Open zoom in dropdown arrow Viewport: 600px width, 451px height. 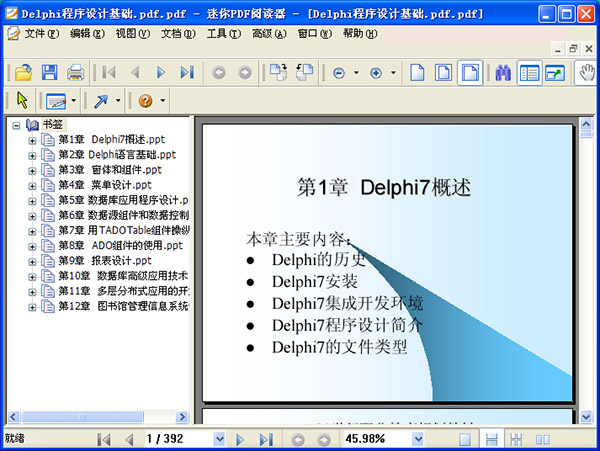[393, 73]
